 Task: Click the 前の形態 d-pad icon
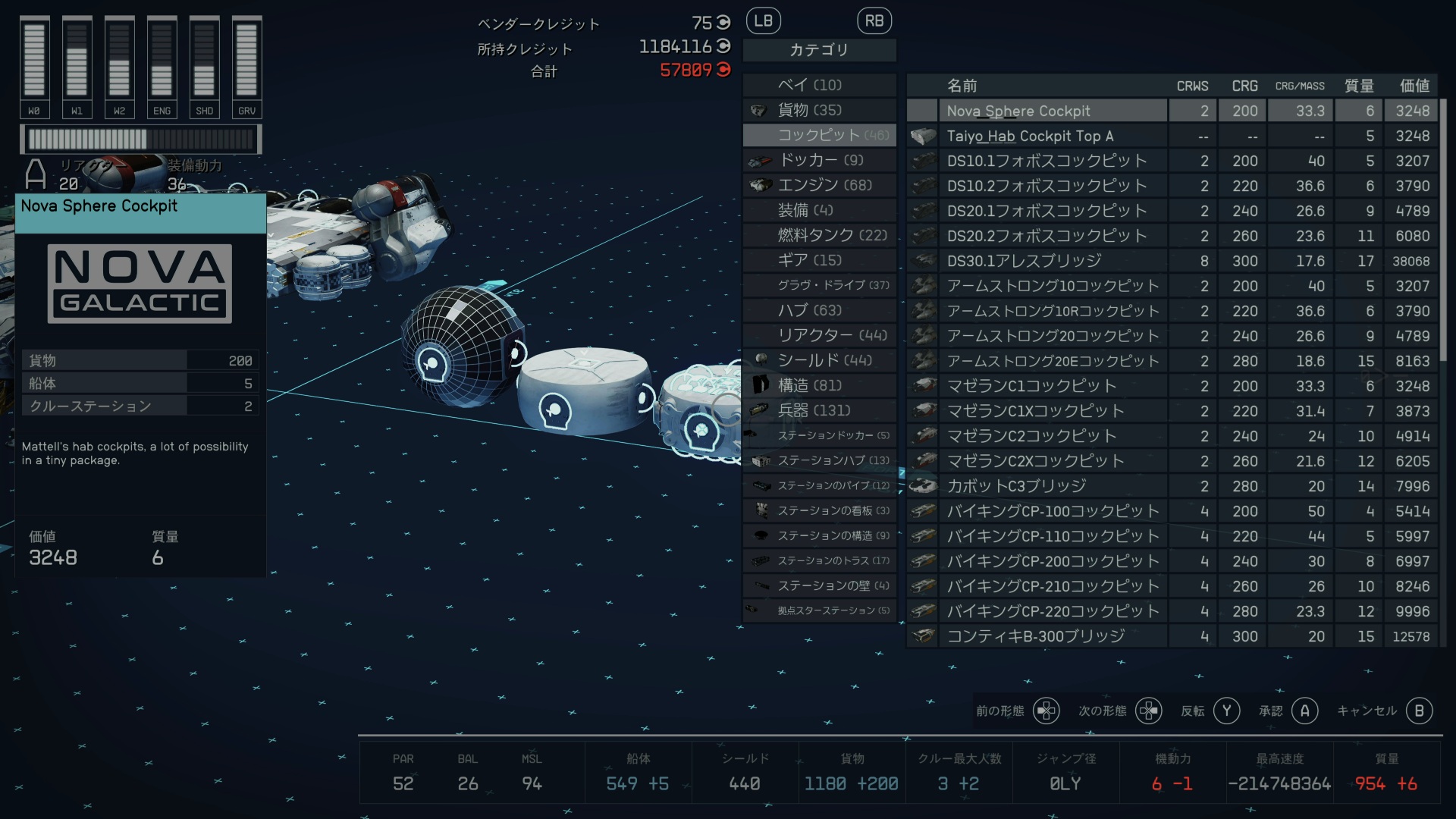(x=1046, y=711)
